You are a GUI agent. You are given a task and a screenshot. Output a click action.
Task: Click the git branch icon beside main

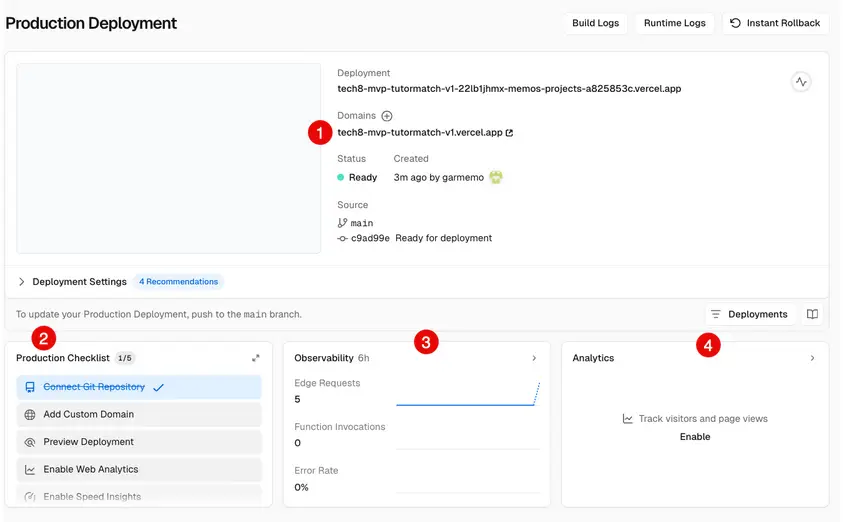342,223
